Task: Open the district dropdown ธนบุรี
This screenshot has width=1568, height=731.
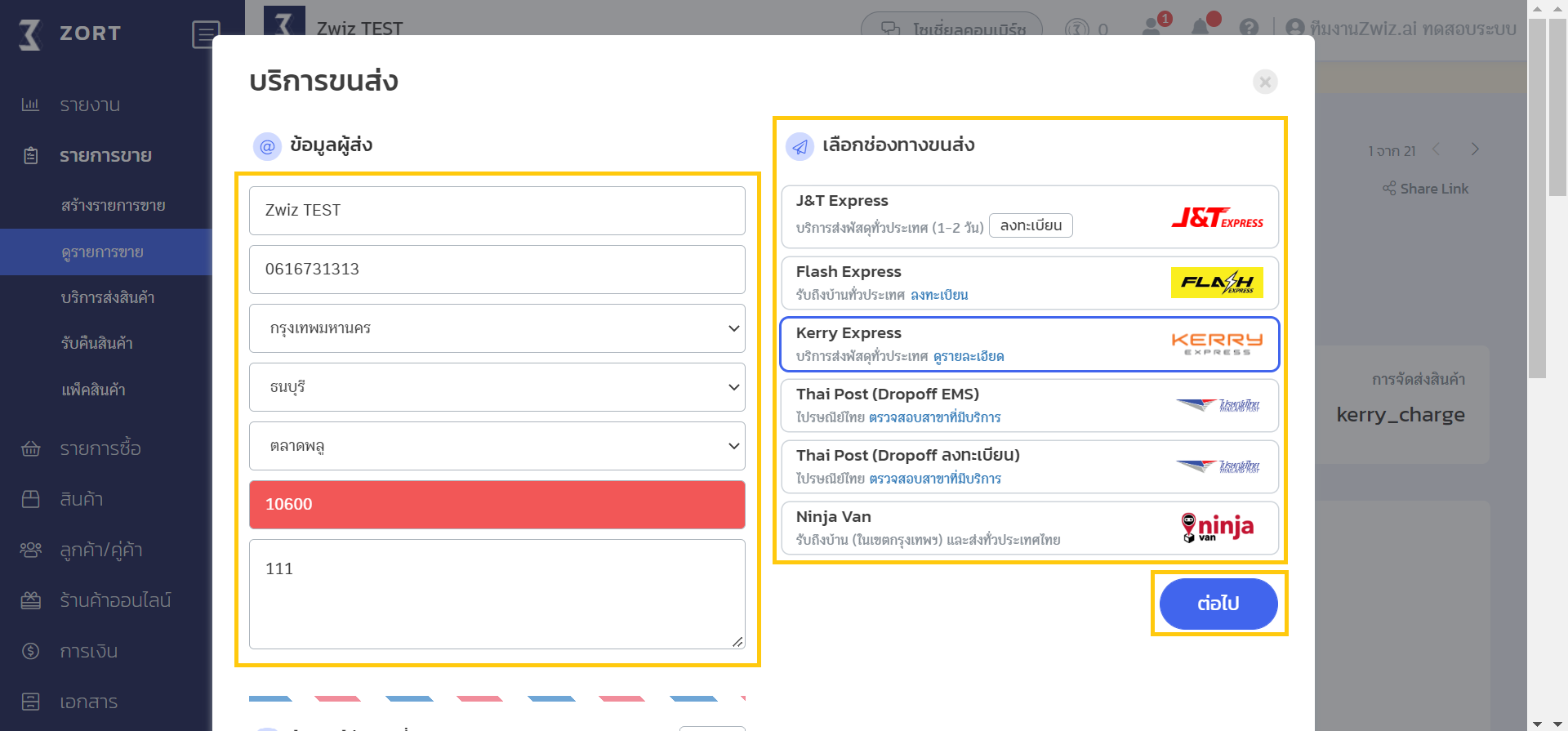Action: pyautogui.click(x=497, y=387)
